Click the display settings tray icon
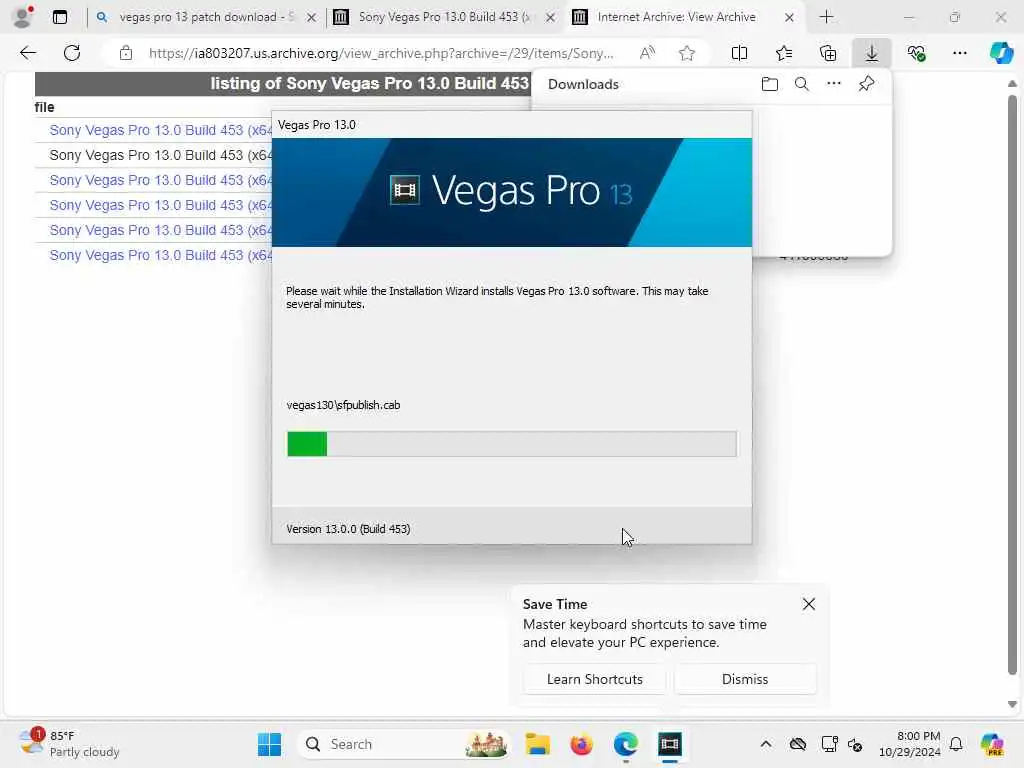 click(829, 744)
